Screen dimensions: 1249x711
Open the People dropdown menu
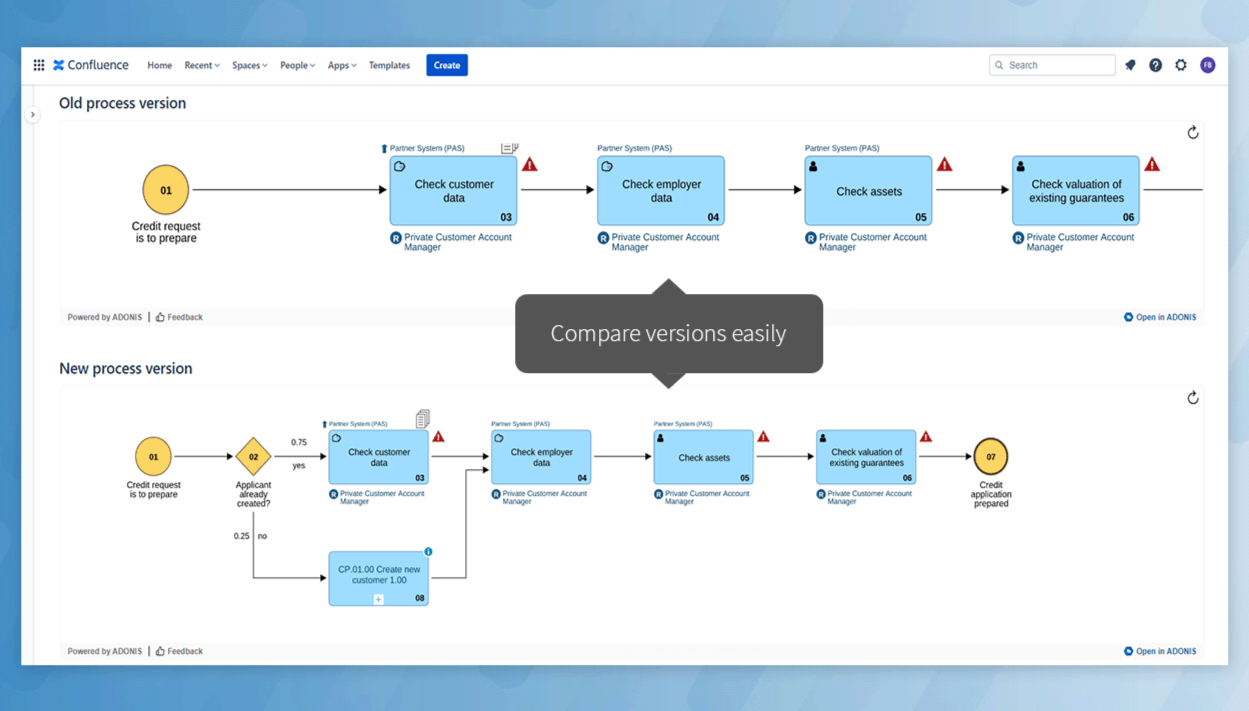click(x=297, y=65)
